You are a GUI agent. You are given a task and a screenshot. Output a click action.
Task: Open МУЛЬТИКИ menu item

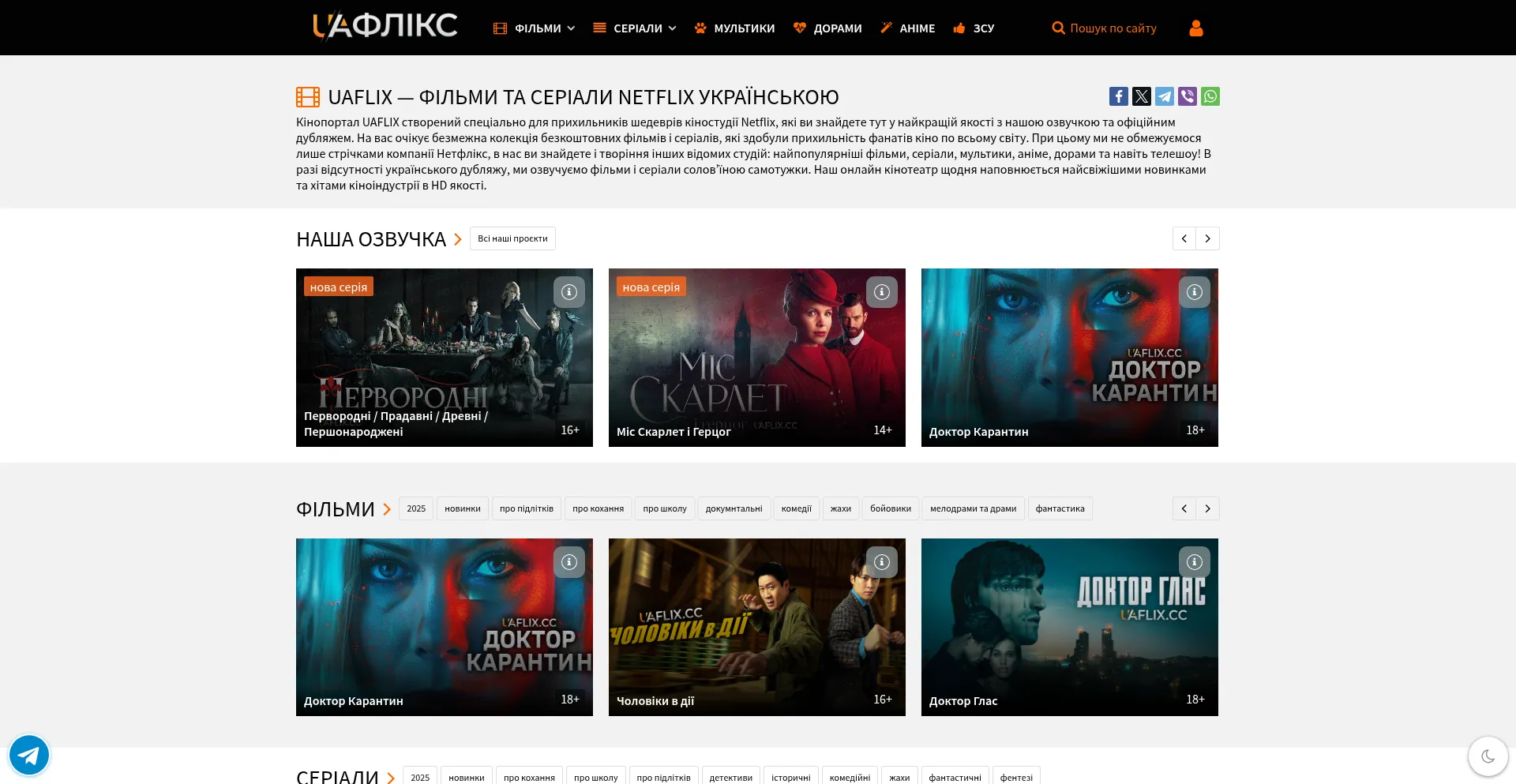[x=735, y=28]
